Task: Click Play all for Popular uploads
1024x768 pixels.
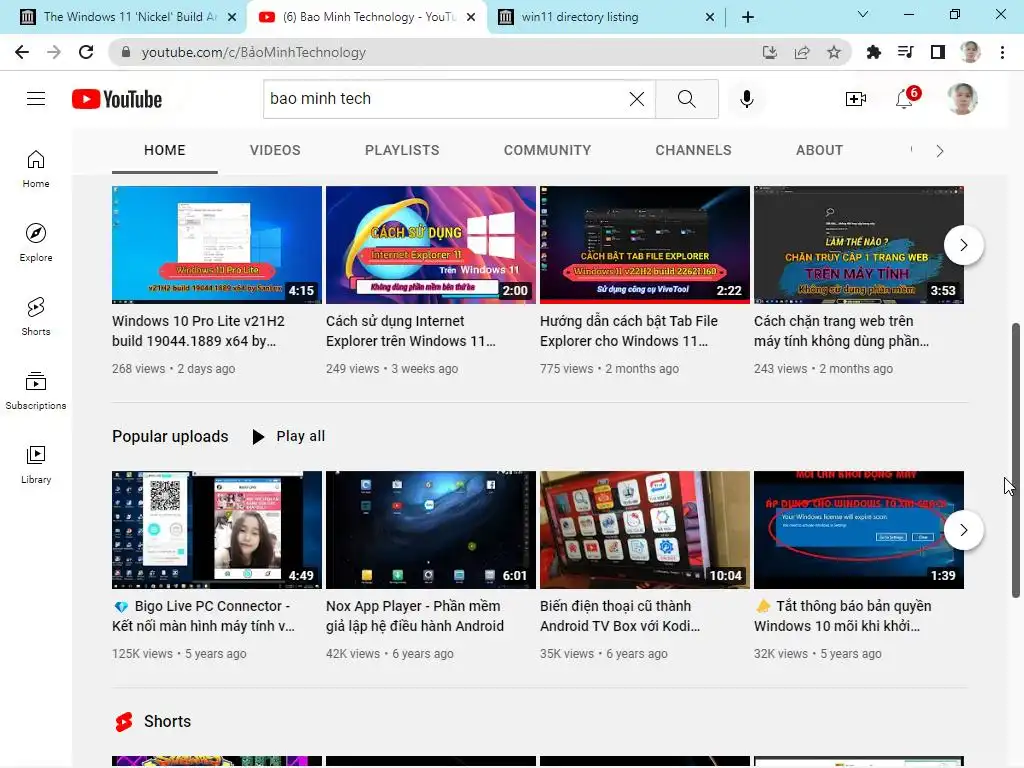Action: coord(289,436)
